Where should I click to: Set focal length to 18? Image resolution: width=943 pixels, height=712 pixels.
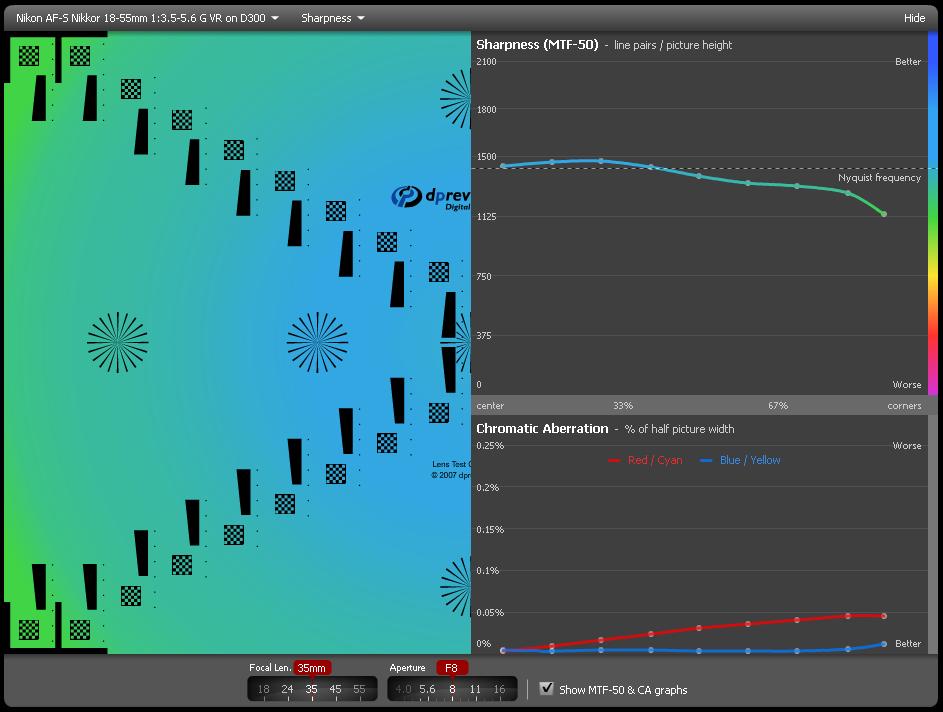pyautogui.click(x=263, y=689)
